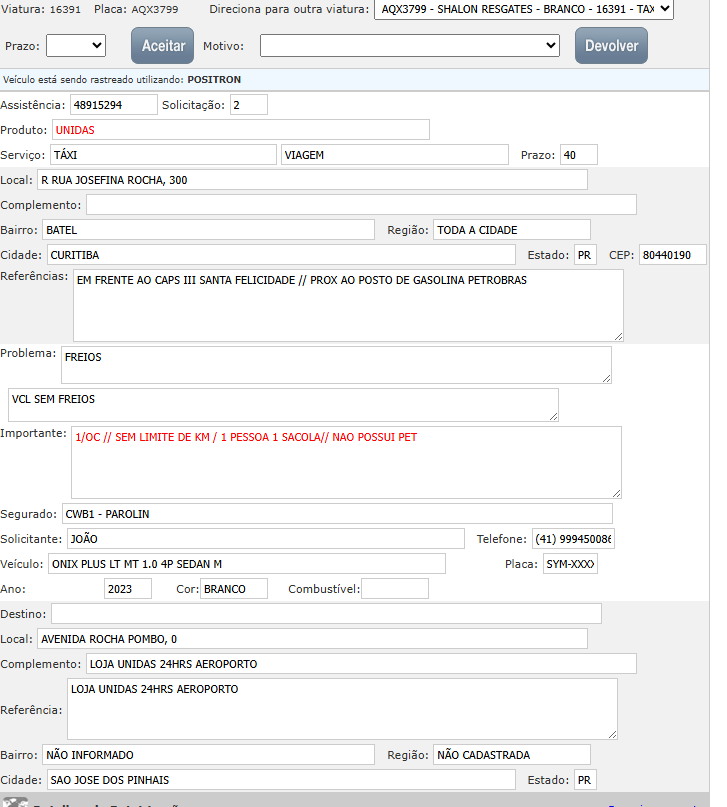This screenshot has height=807, width=727.
Task: Click the Cidade field CURITIBA
Action: click(281, 254)
